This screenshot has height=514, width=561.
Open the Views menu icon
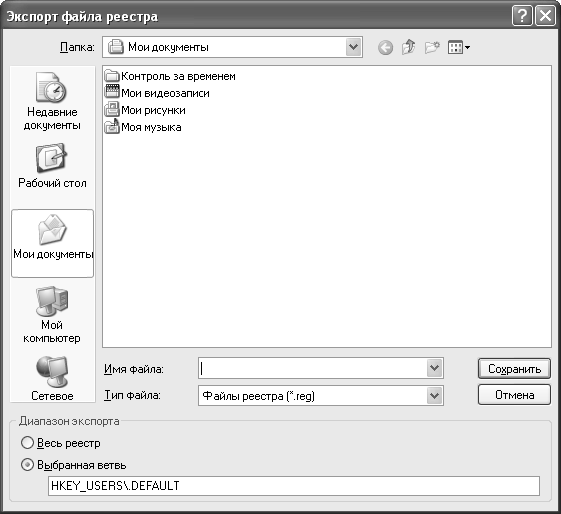(459, 47)
